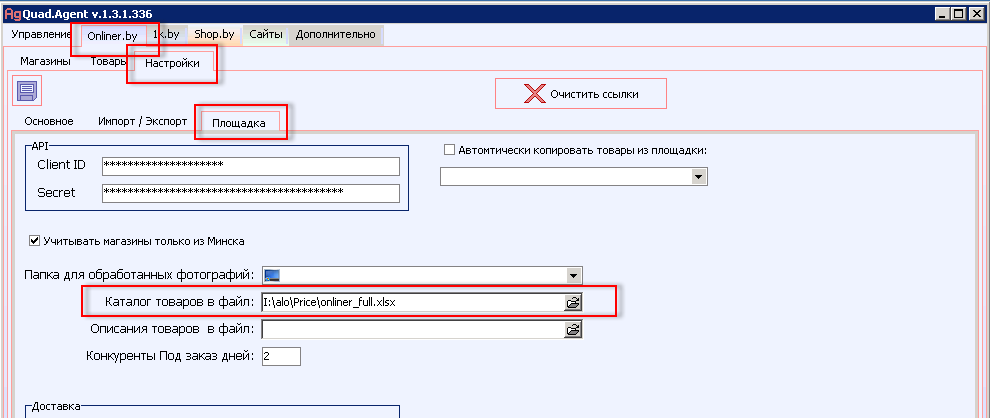Click into the Secret field
The width and height of the screenshot is (990, 418).
click(x=251, y=193)
